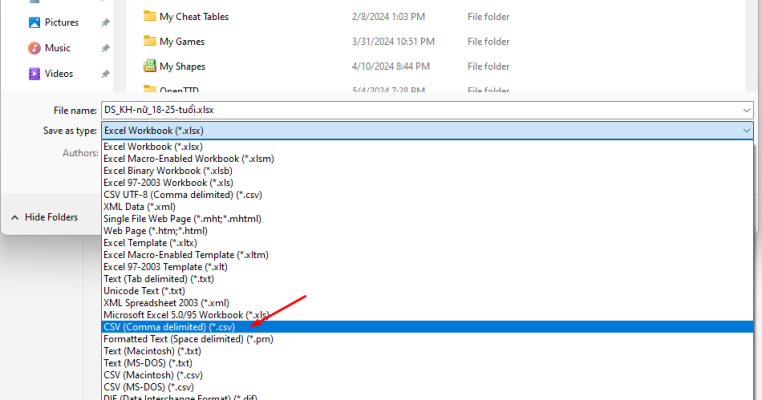762x400 pixels.
Task: Open Music in the sidebar
Action: 49,48
